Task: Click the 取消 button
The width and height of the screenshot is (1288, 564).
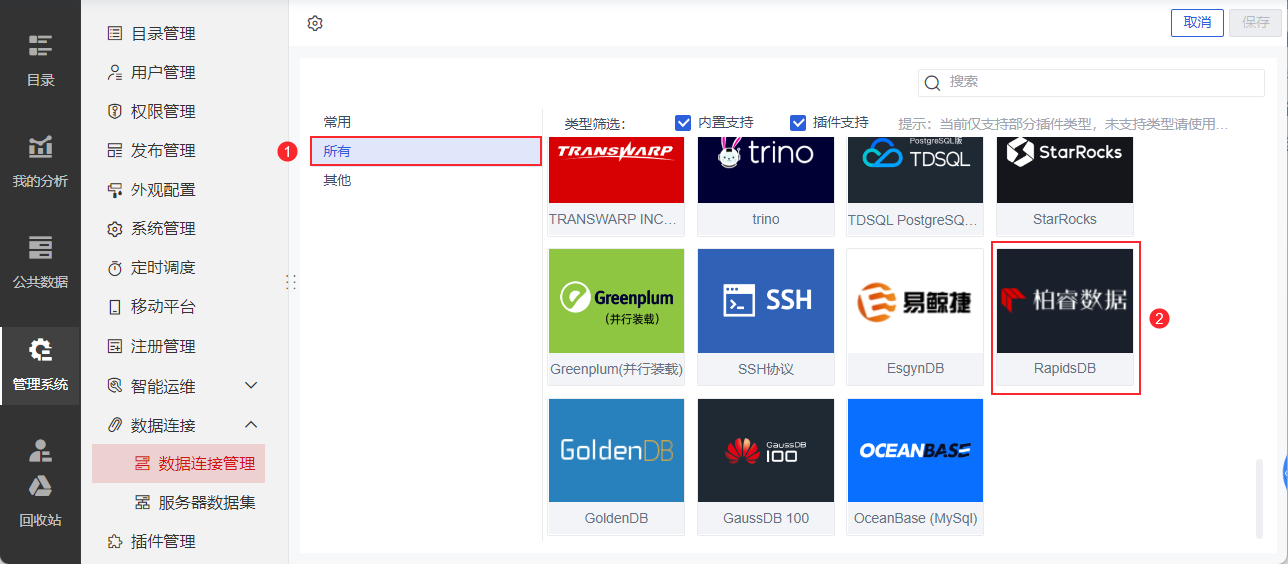Action: click(x=1197, y=23)
